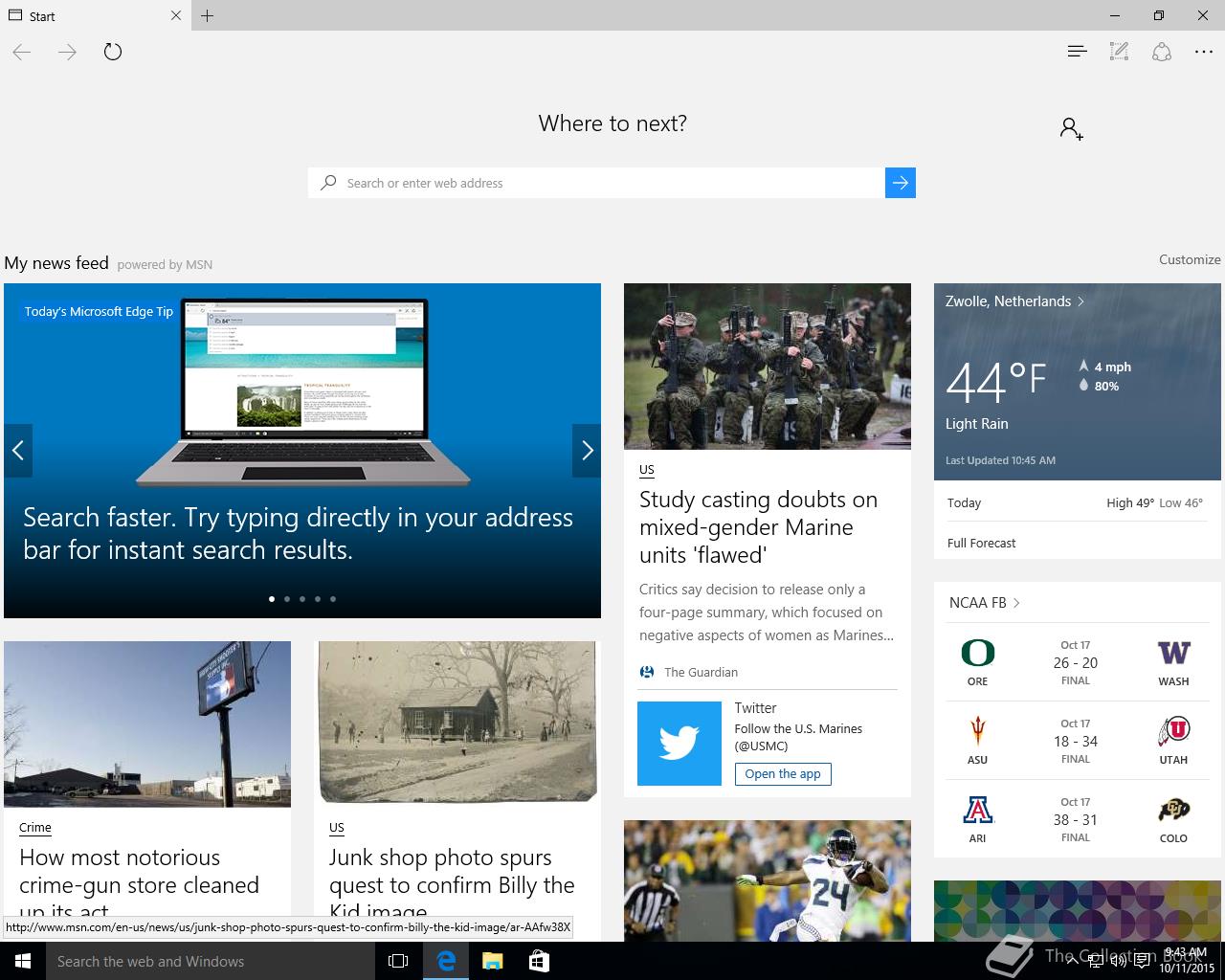Click the US tag above Marine story
This screenshot has height=980, width=1225.
point(647,469)
